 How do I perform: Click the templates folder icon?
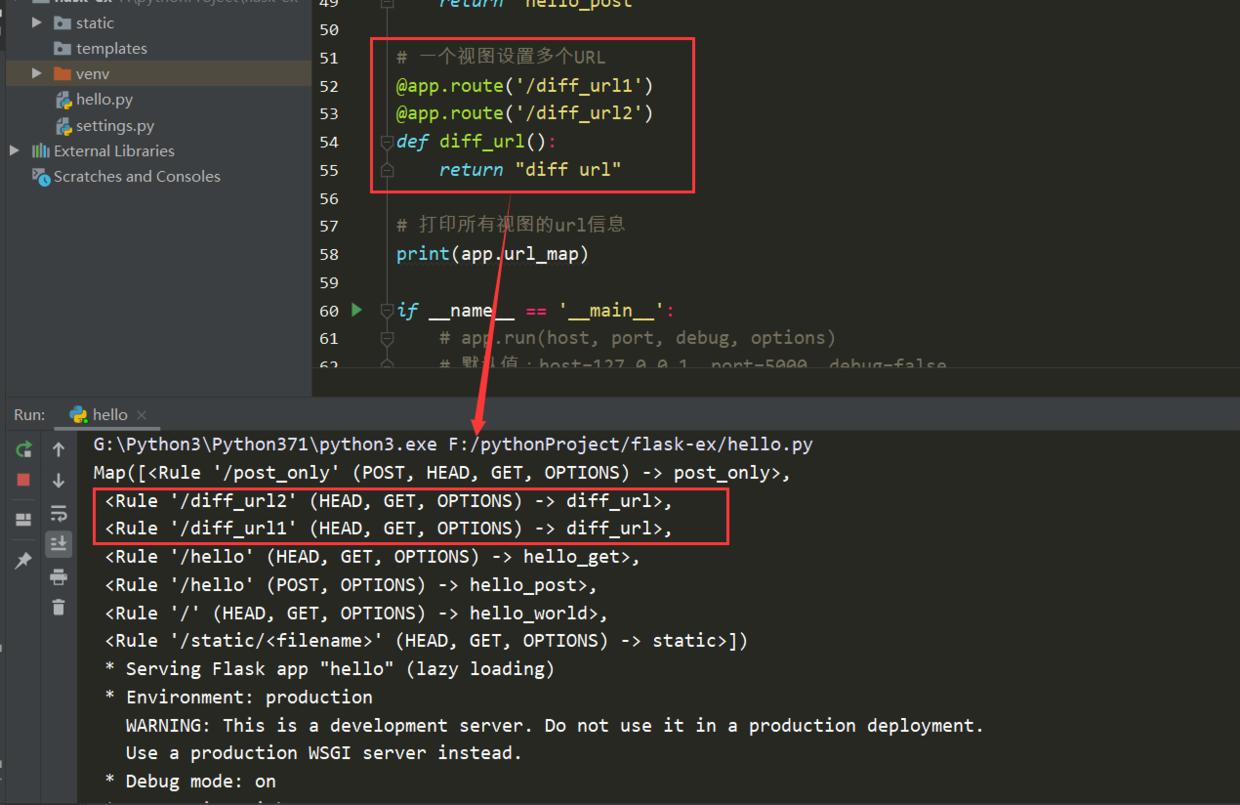[62, 48]
